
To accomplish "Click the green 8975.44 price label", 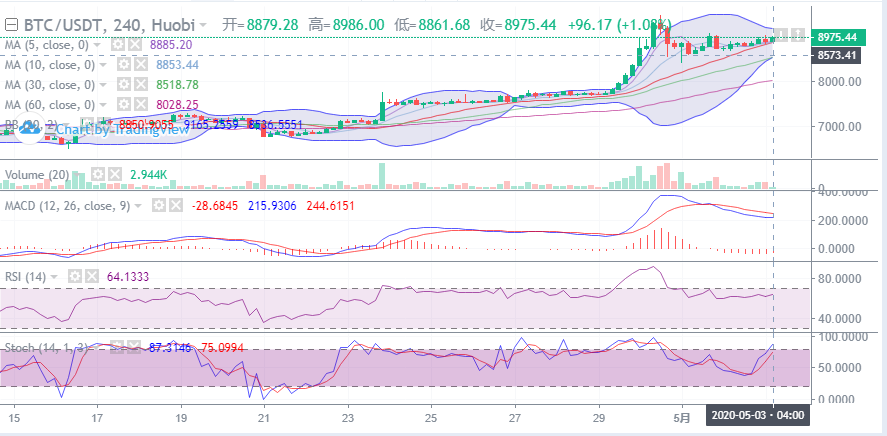I will [838, 37].
